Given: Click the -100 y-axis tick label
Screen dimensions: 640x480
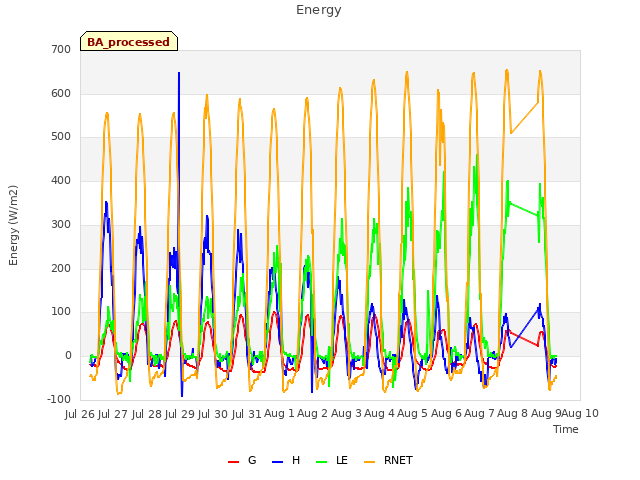Looking at the screenshot, I should [x=59, y=399].
